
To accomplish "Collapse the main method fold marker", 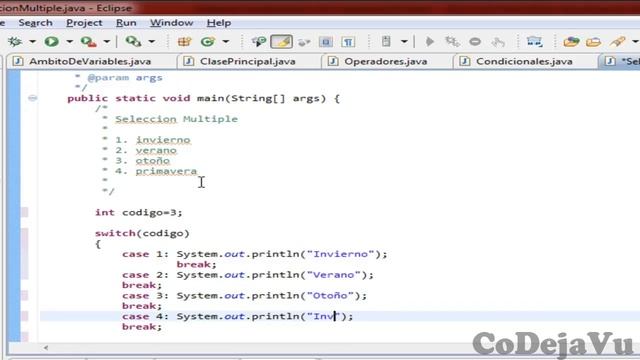I will pyautogui.click(x=33, y=98).
